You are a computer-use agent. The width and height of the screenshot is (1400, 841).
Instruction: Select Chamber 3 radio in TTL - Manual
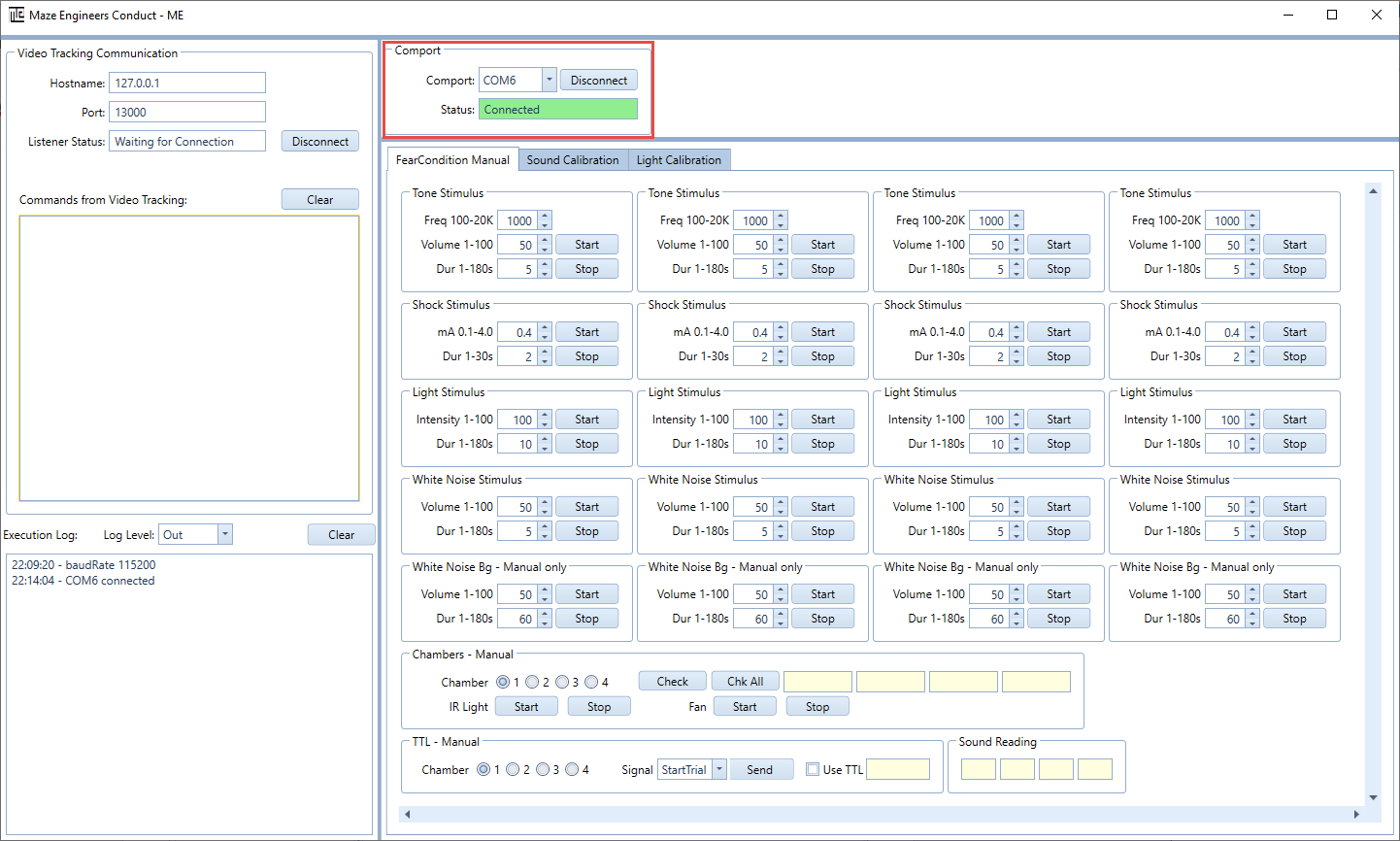[x=543, y=769]
